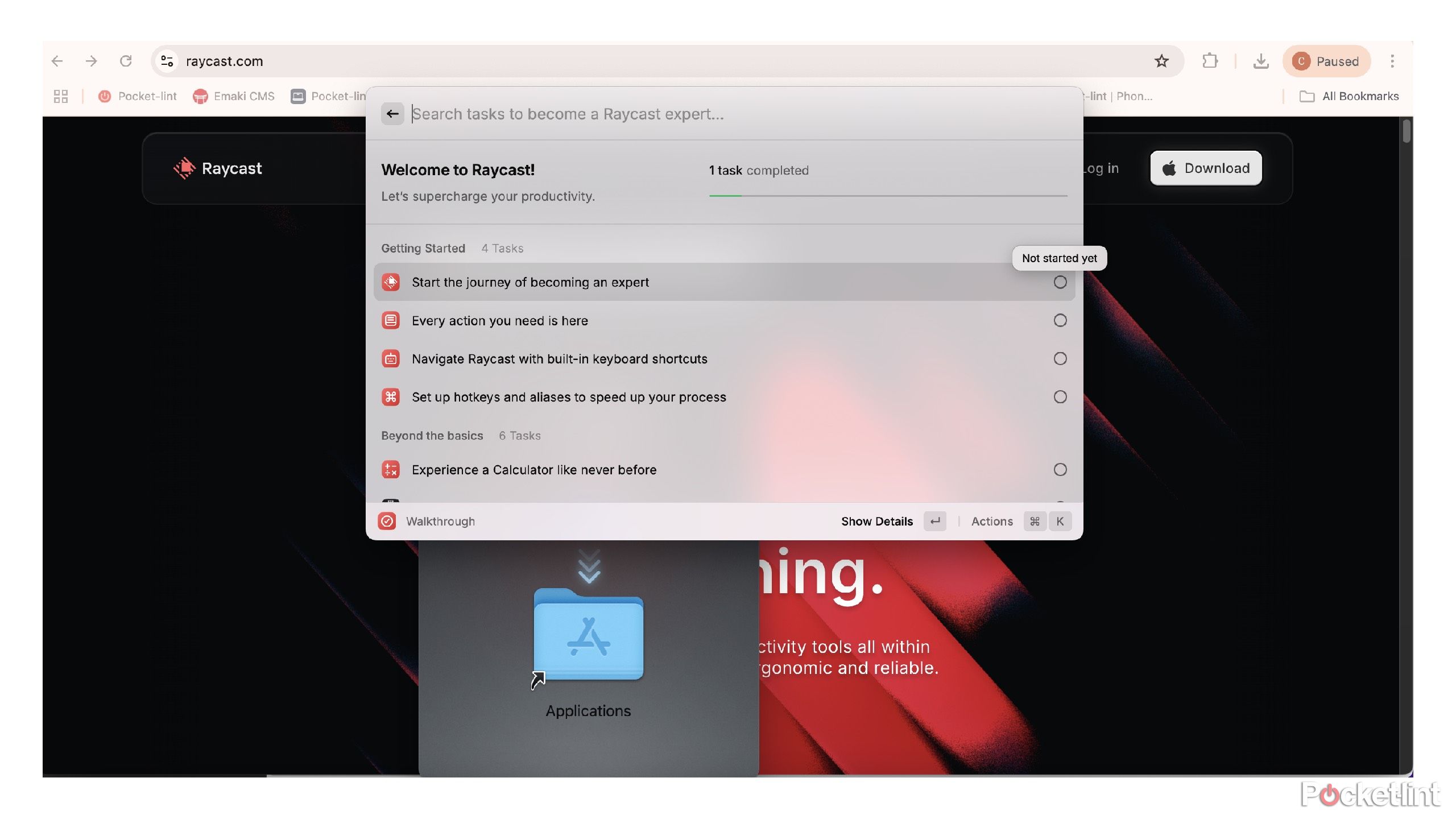Click the calculator icon beside 'Experience a Calculator'
Screen dimensions: 1456x819
point(391,469)
